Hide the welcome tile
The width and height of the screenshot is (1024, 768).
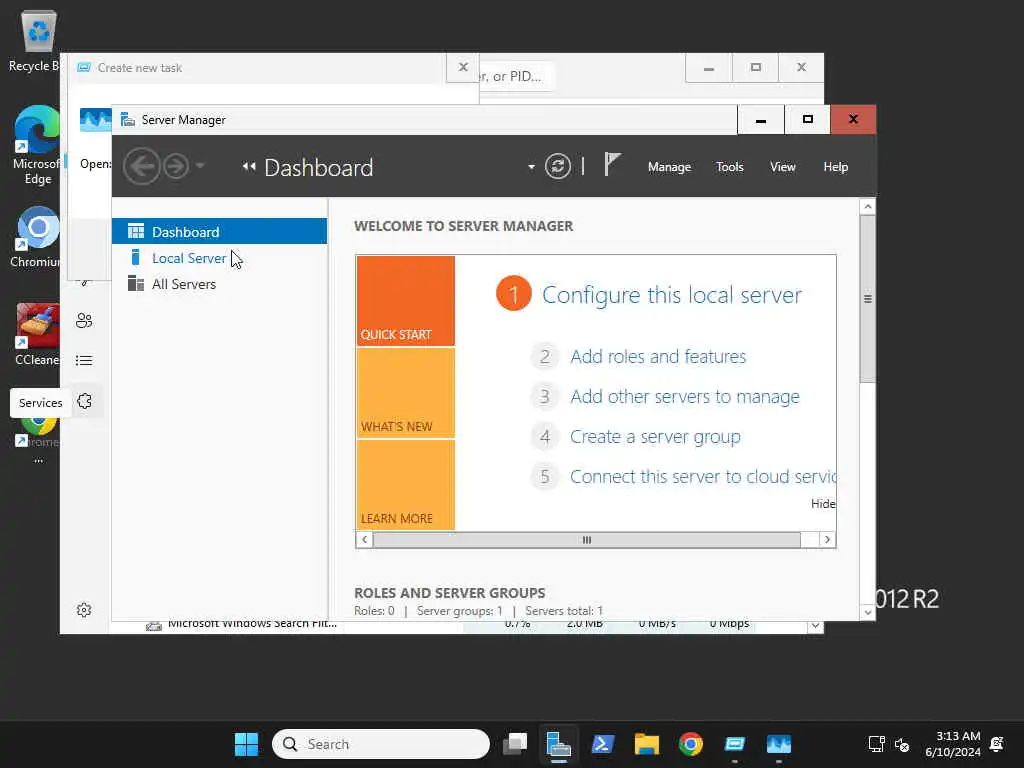point(823,504)
